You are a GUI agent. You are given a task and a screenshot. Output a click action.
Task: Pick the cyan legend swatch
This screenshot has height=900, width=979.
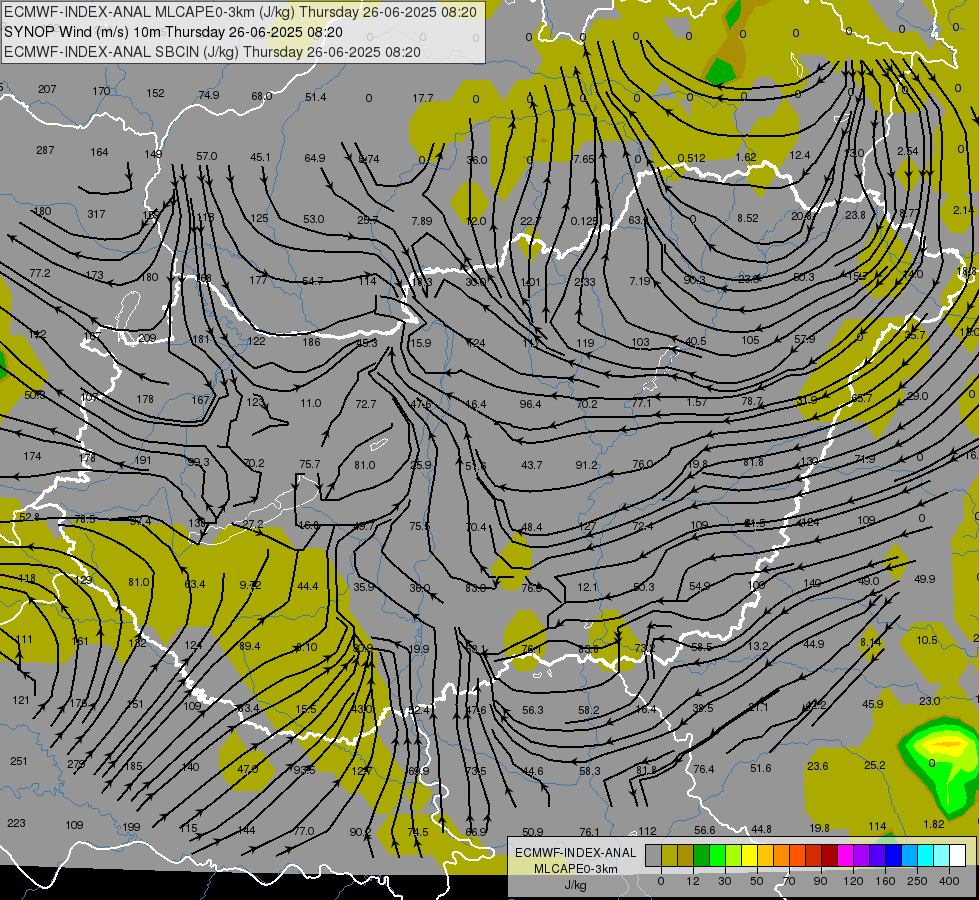[x=925, y=856]
